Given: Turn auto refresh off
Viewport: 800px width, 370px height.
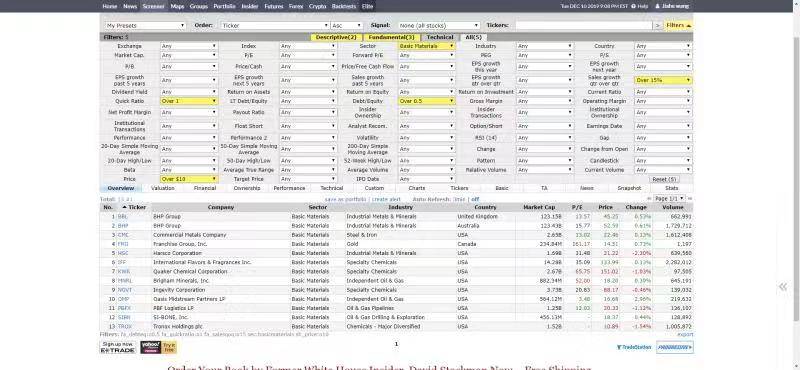Looking at the screenshot, I should [475, 199].
